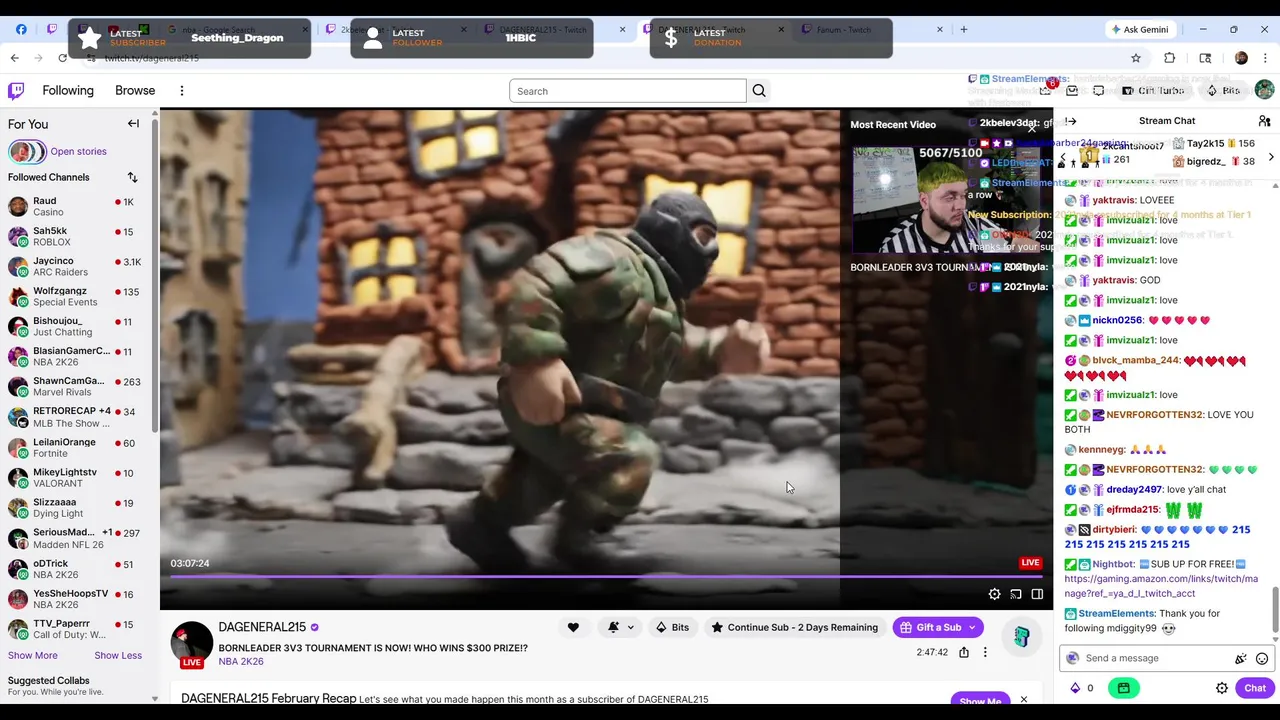Open the notifications inbox icon
The height and width of the screenshot is (720, 1280).
[x=1072, y=90]
